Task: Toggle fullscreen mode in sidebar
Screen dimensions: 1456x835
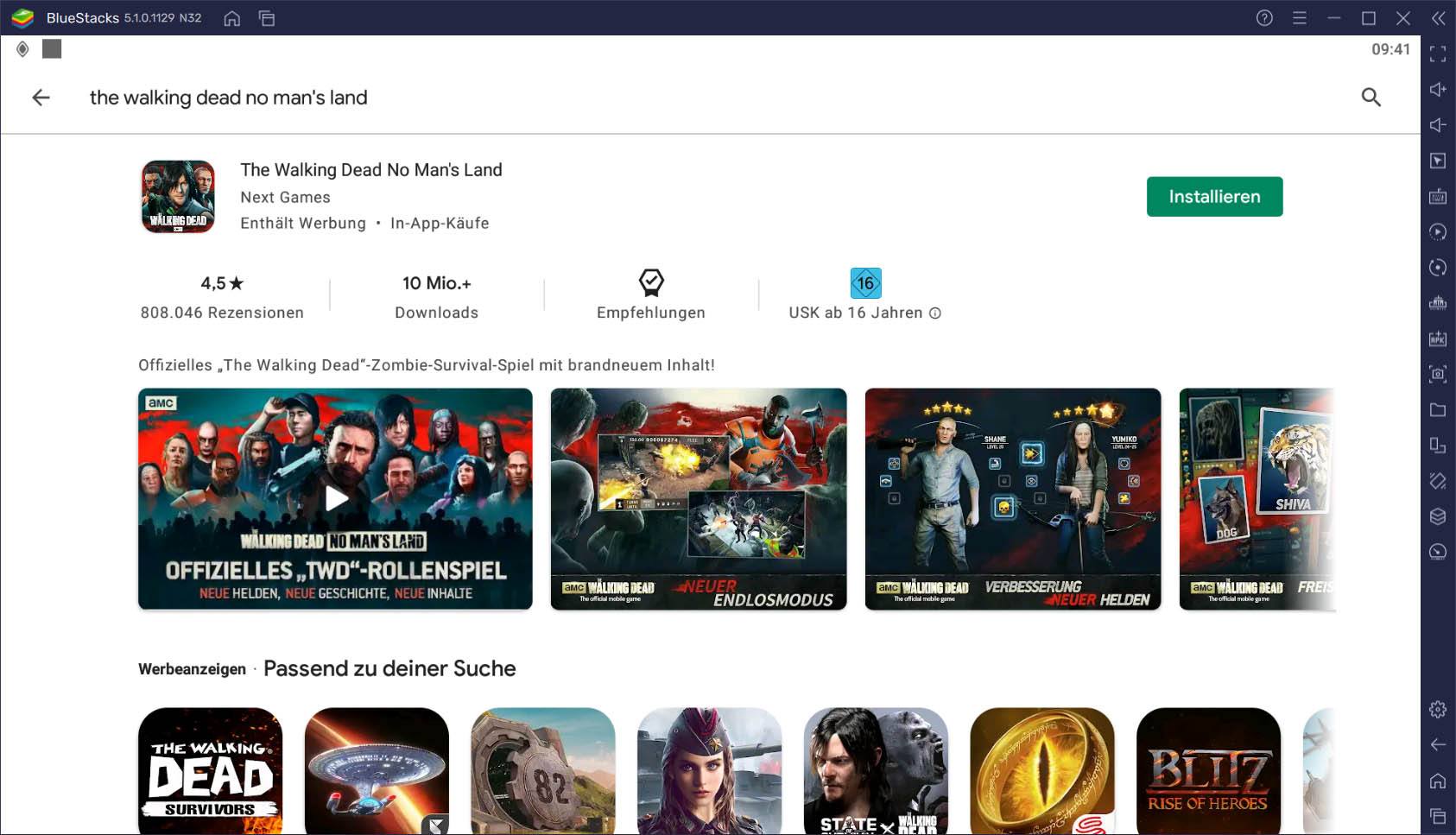Action: coord(1438,54)
